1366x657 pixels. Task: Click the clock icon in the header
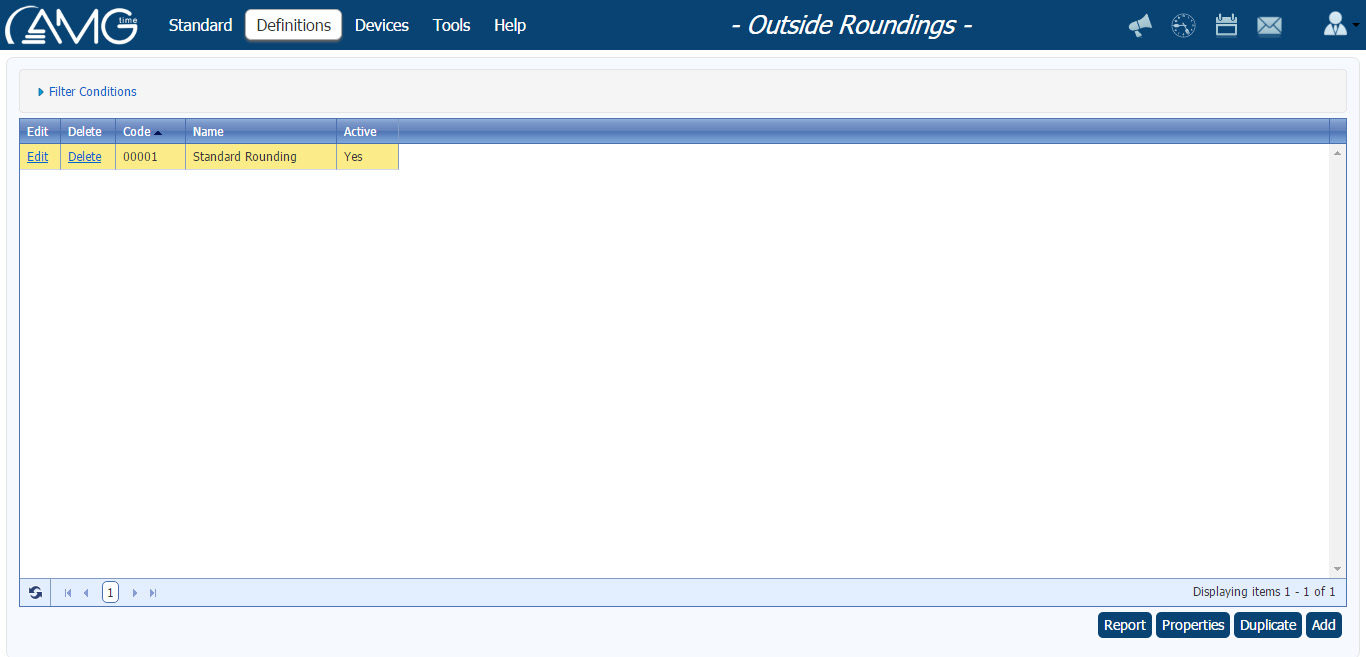tap(1183, 25)
